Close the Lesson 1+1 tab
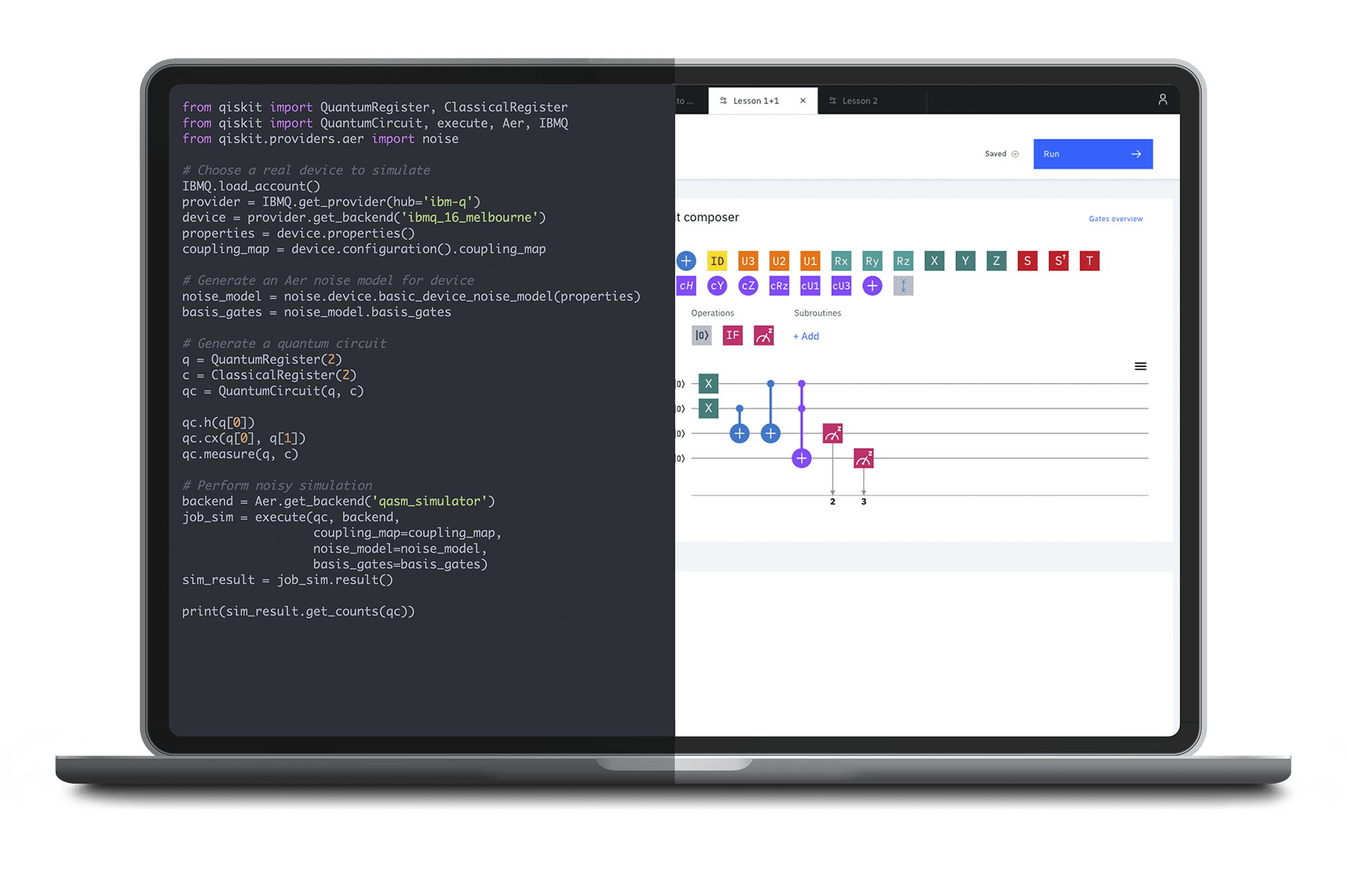 pos(803,101)
